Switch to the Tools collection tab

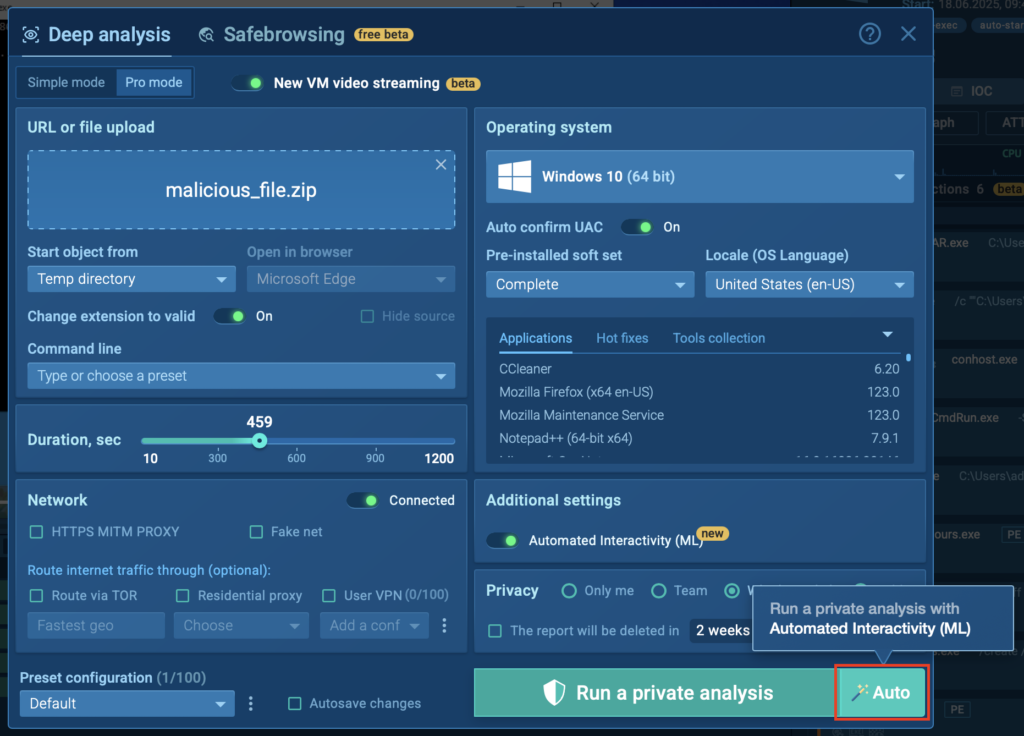[x=718, y=338]
